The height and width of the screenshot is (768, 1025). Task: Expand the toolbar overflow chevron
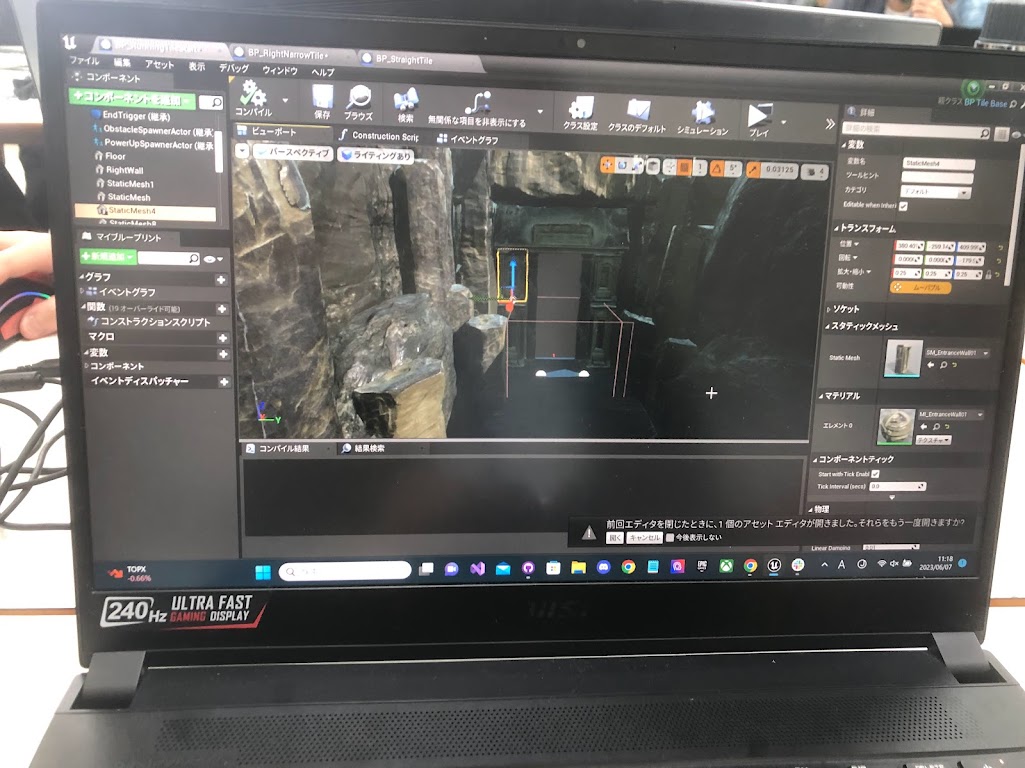[x=830, y=124]
